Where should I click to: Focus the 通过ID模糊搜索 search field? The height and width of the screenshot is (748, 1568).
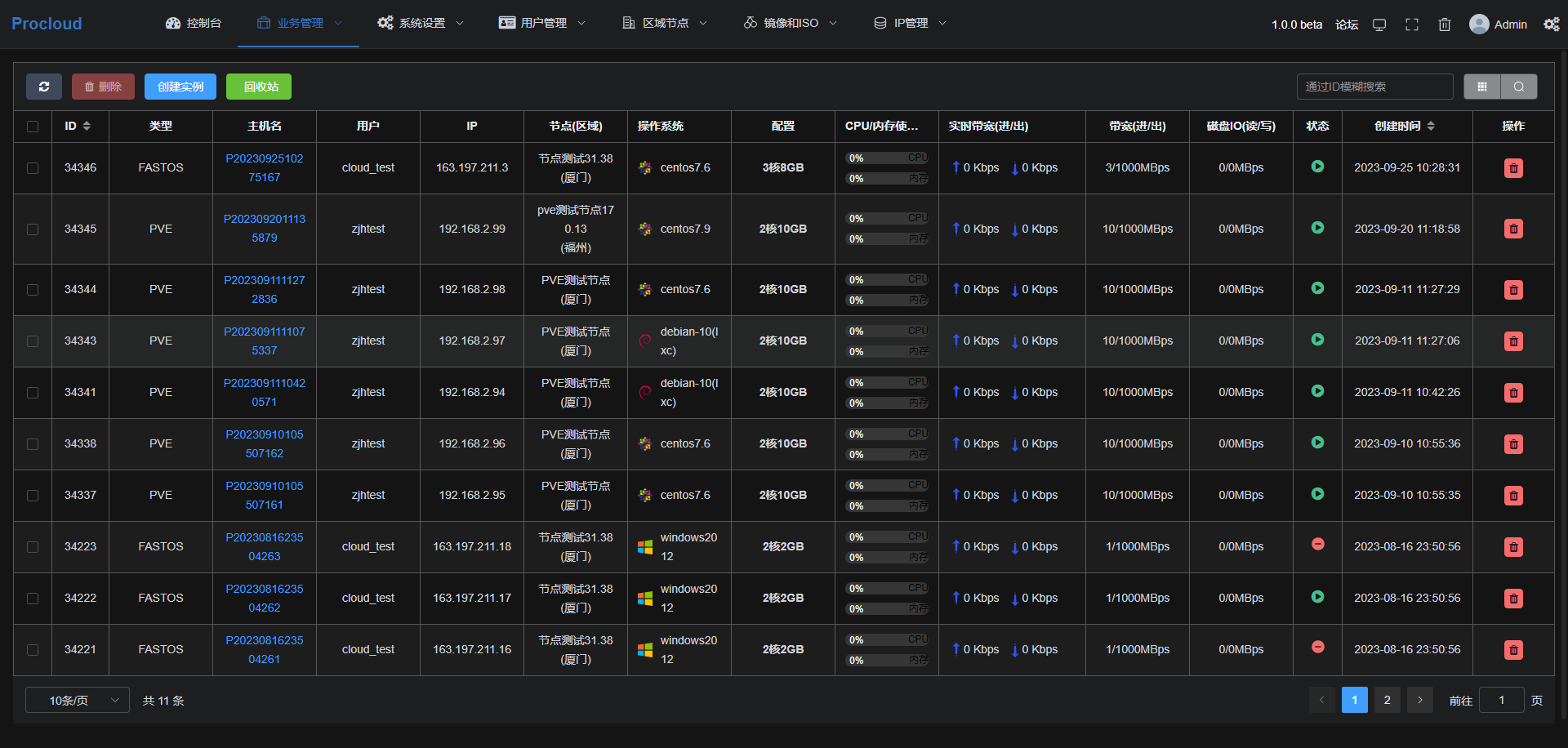(x=1375, y=87)
